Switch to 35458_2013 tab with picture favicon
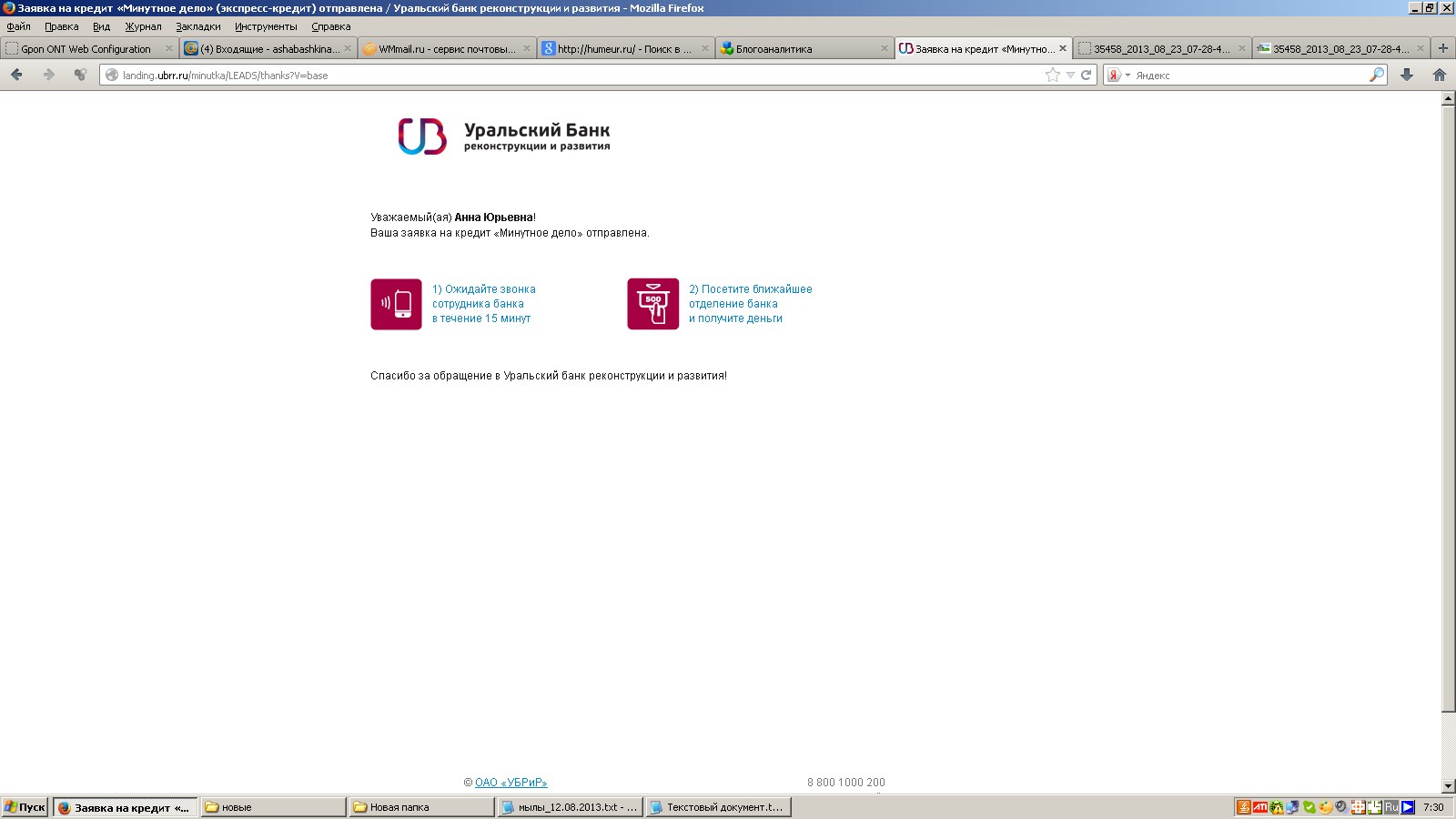 (x=1340, y=49)
